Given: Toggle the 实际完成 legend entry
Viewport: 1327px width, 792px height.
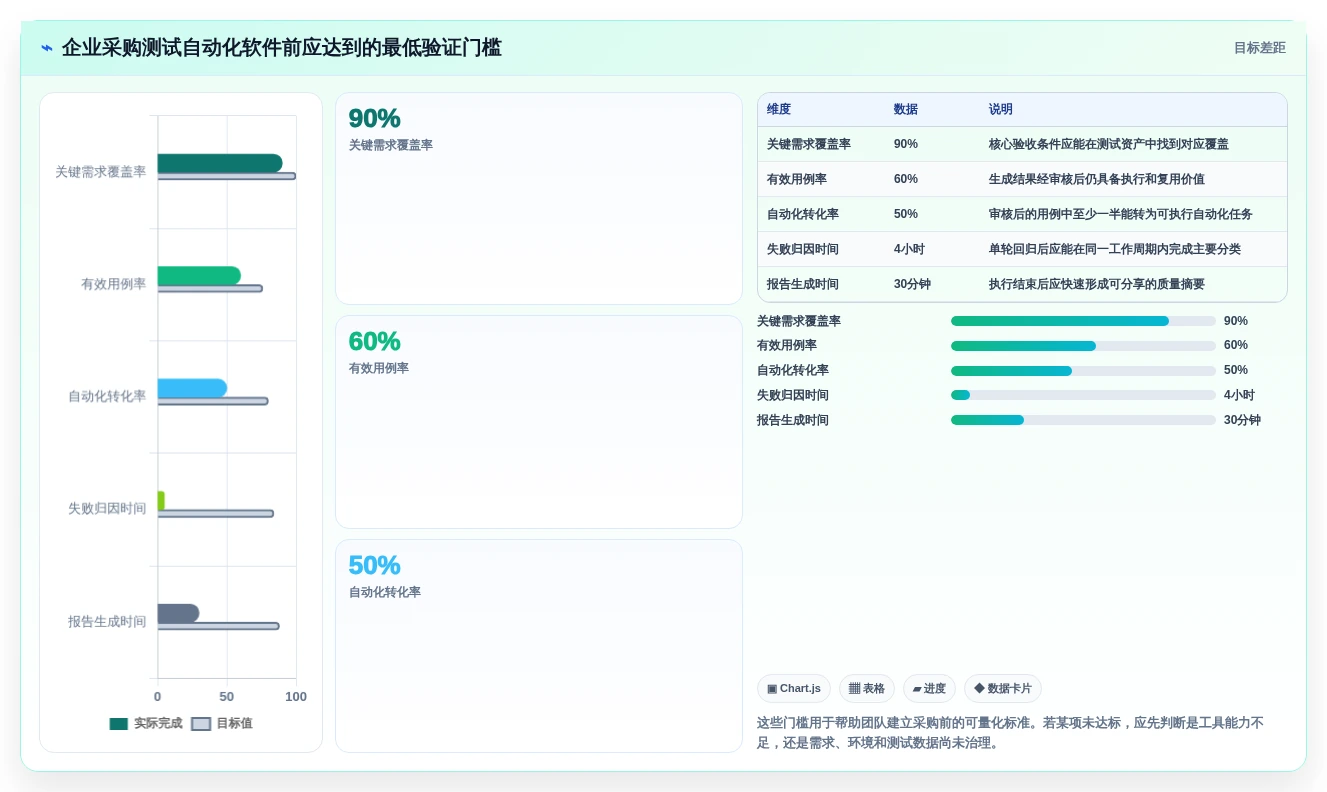Looking at the screenshot, I should coord(146,723).
